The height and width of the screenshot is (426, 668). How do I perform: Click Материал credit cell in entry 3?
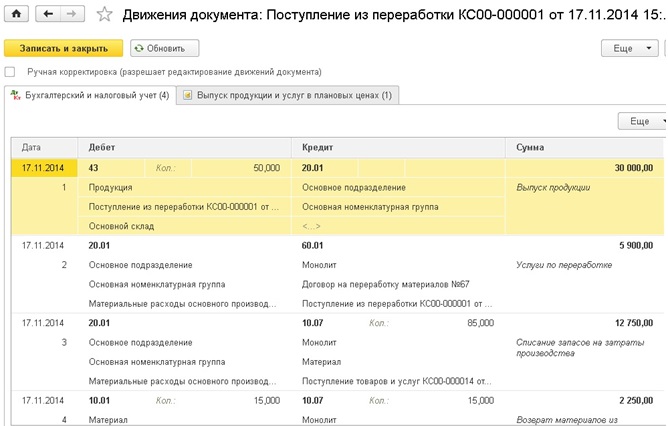pos(398,362)
